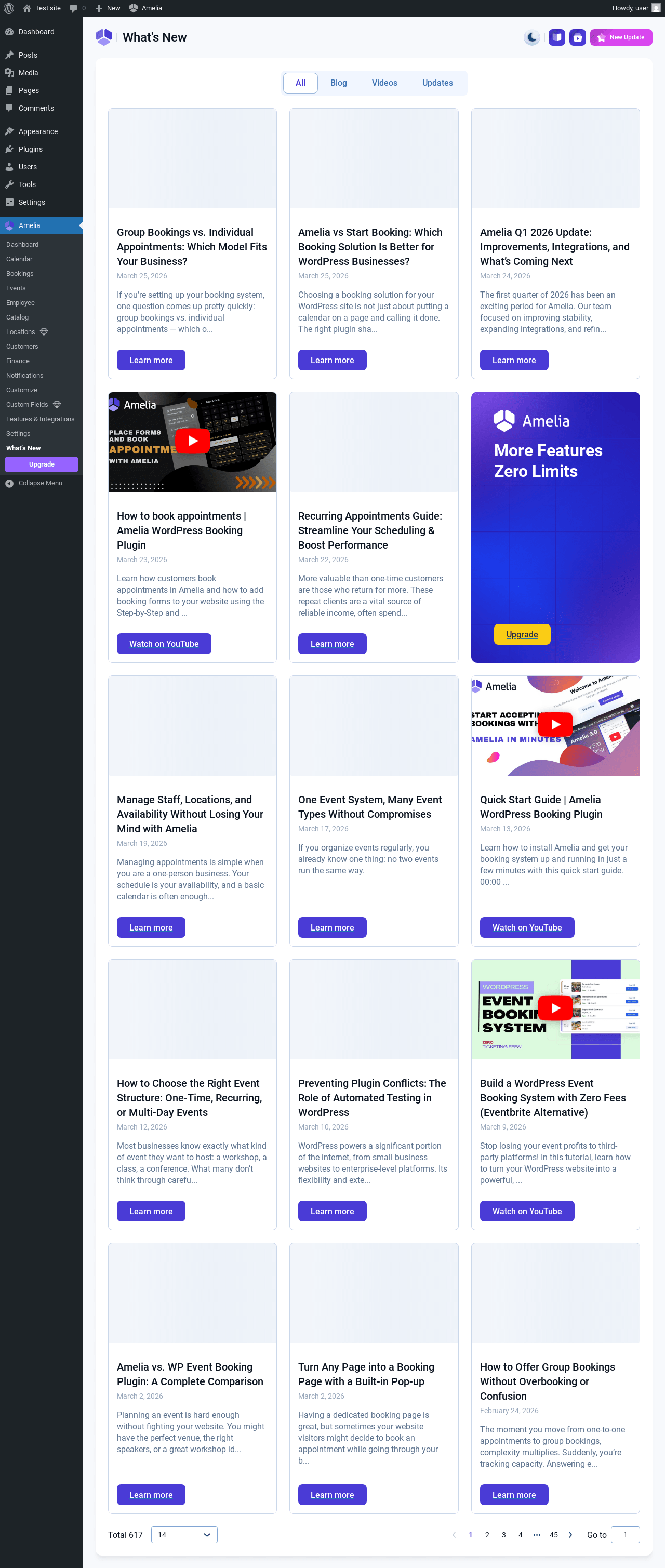Switch to the Blog tab
This screenshot has height=1568, width=665.
(338, 83)
